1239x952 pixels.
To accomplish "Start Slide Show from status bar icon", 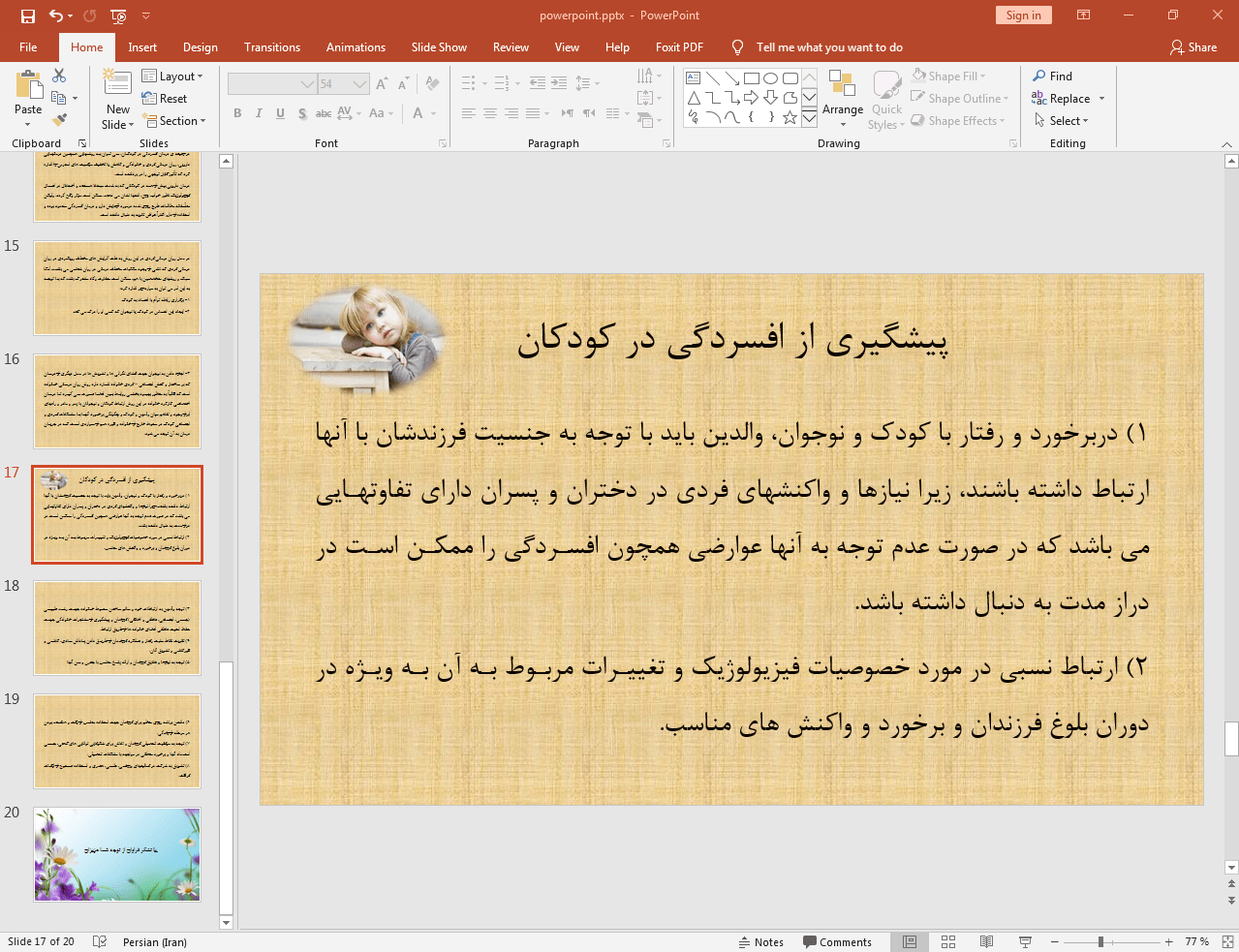I will tap(1025, 941).
